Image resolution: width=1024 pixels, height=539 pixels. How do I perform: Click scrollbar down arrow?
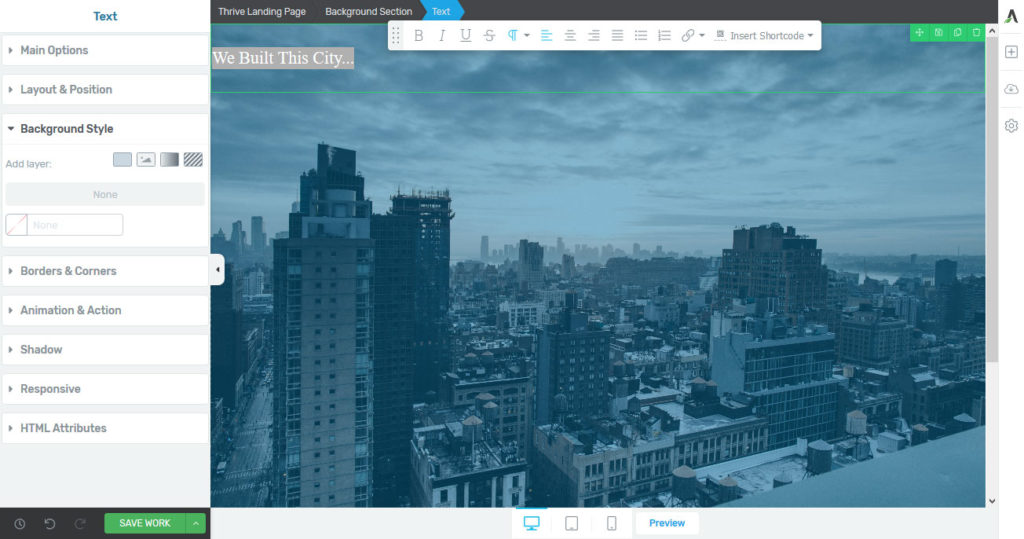click(x=992, y=501)
